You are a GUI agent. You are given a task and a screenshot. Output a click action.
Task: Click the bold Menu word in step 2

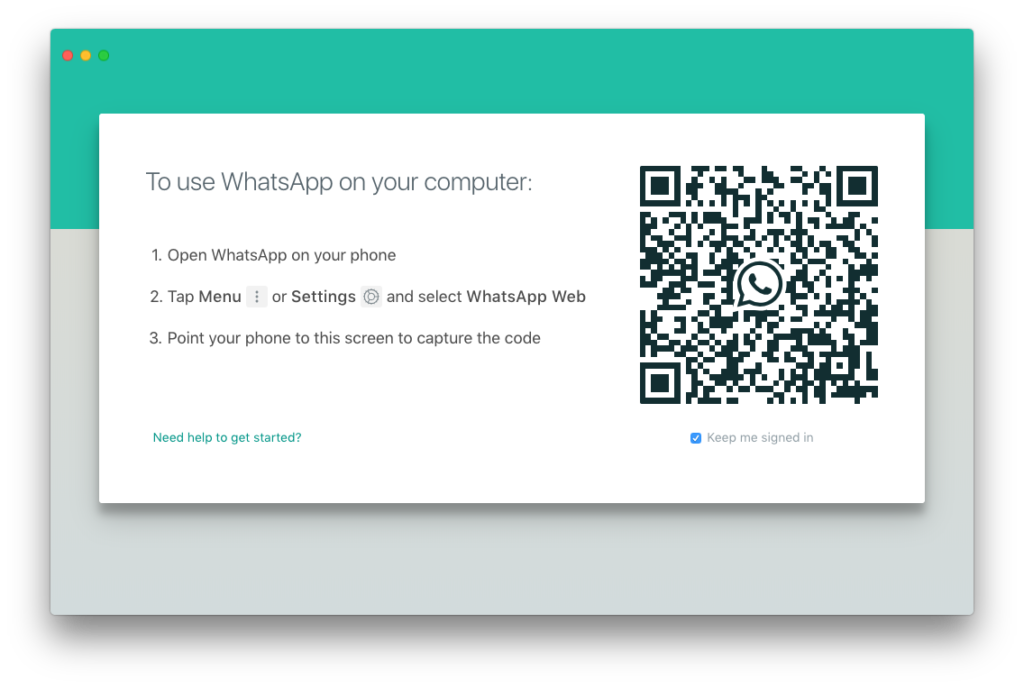(x=220, y=296)
